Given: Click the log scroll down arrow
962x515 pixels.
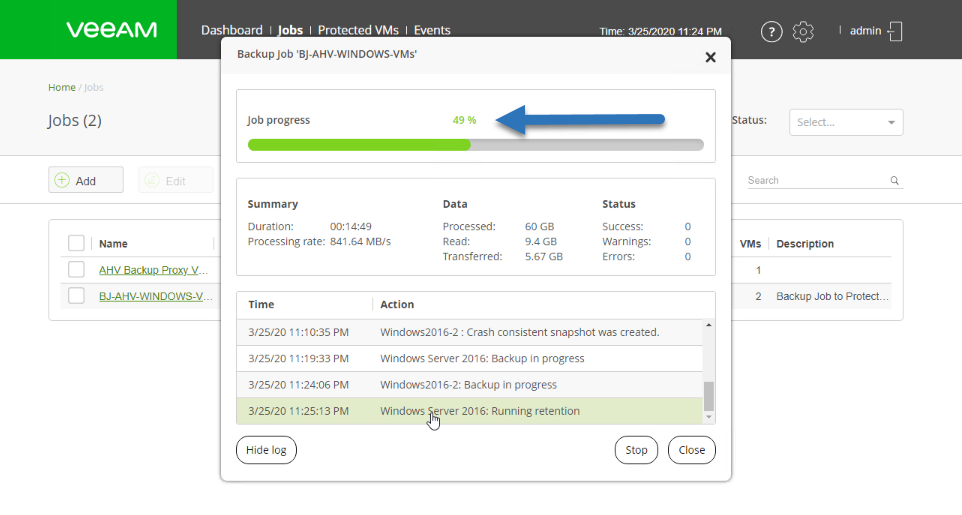Looking at the screenshot, I should point(709,417).
